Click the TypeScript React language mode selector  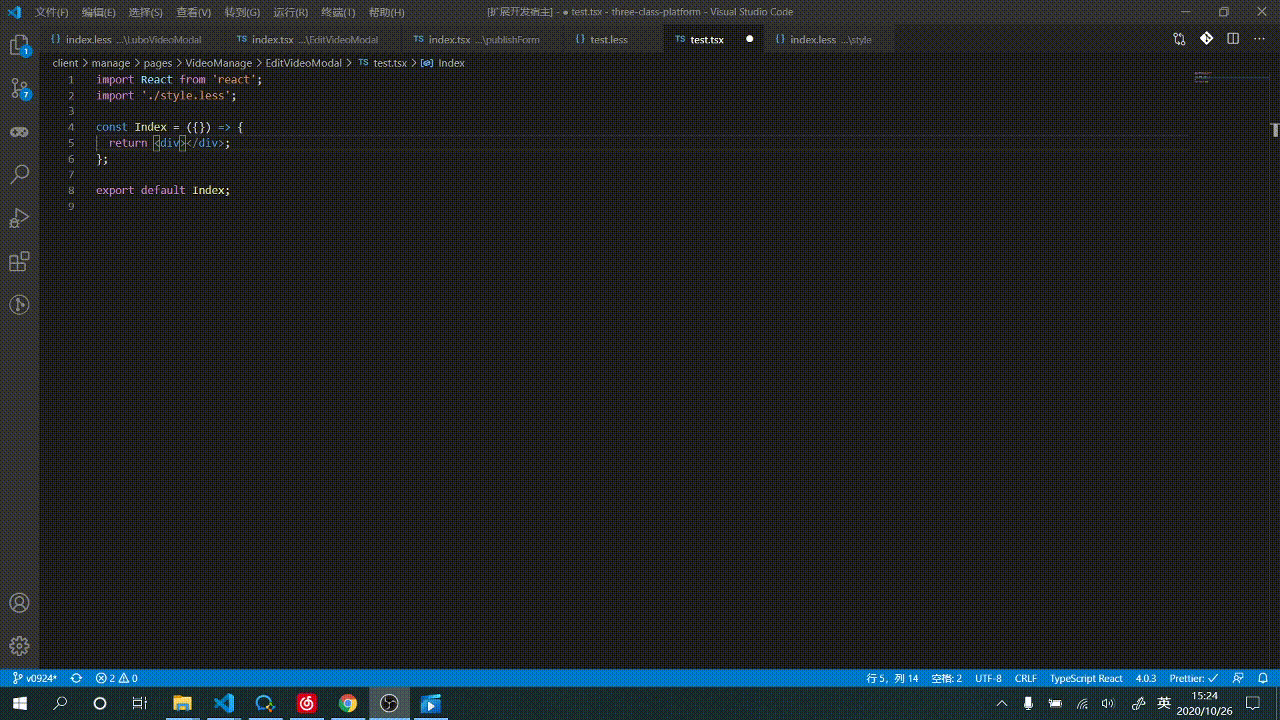(x=1086, y=678)
